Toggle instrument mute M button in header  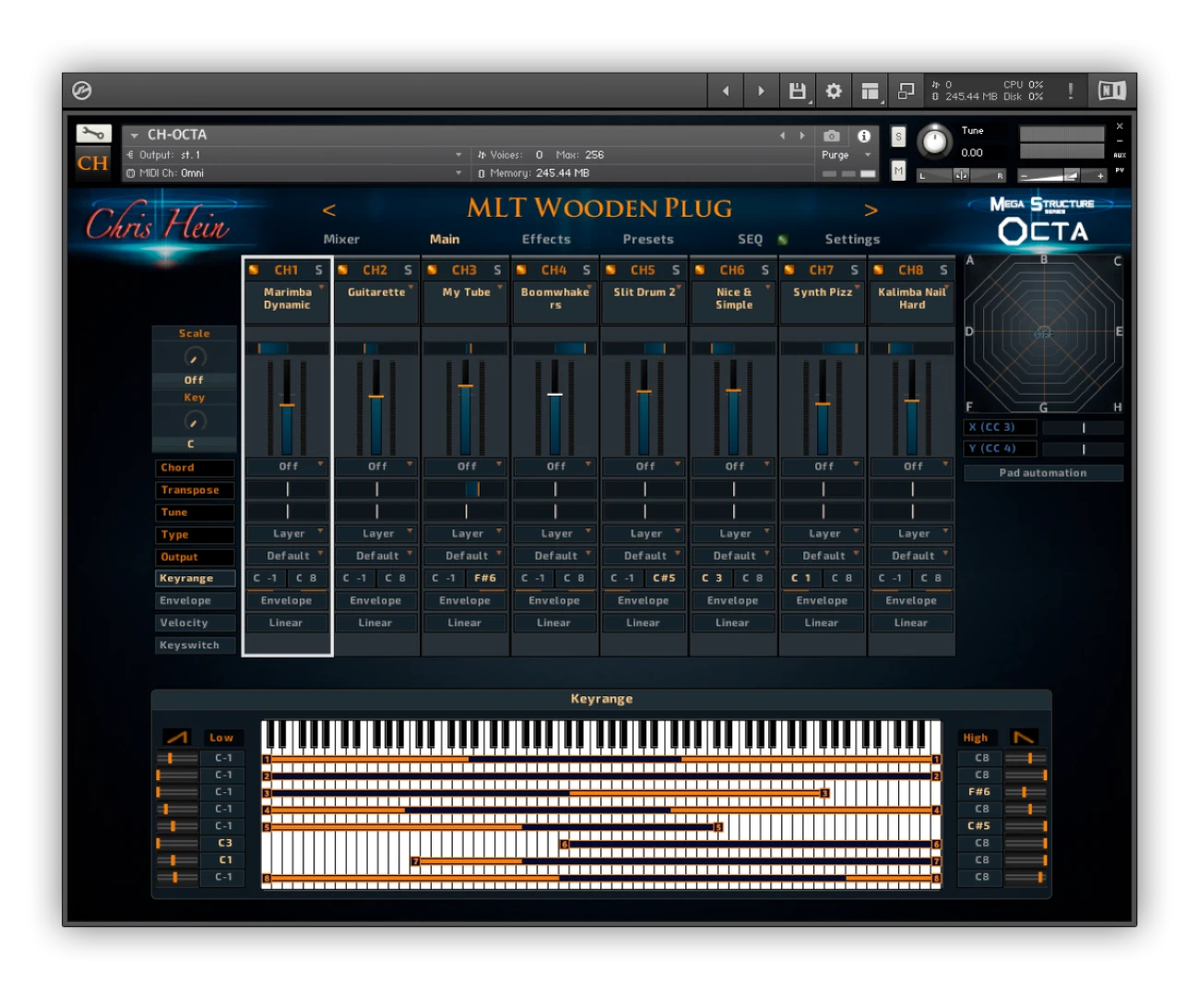898,171
